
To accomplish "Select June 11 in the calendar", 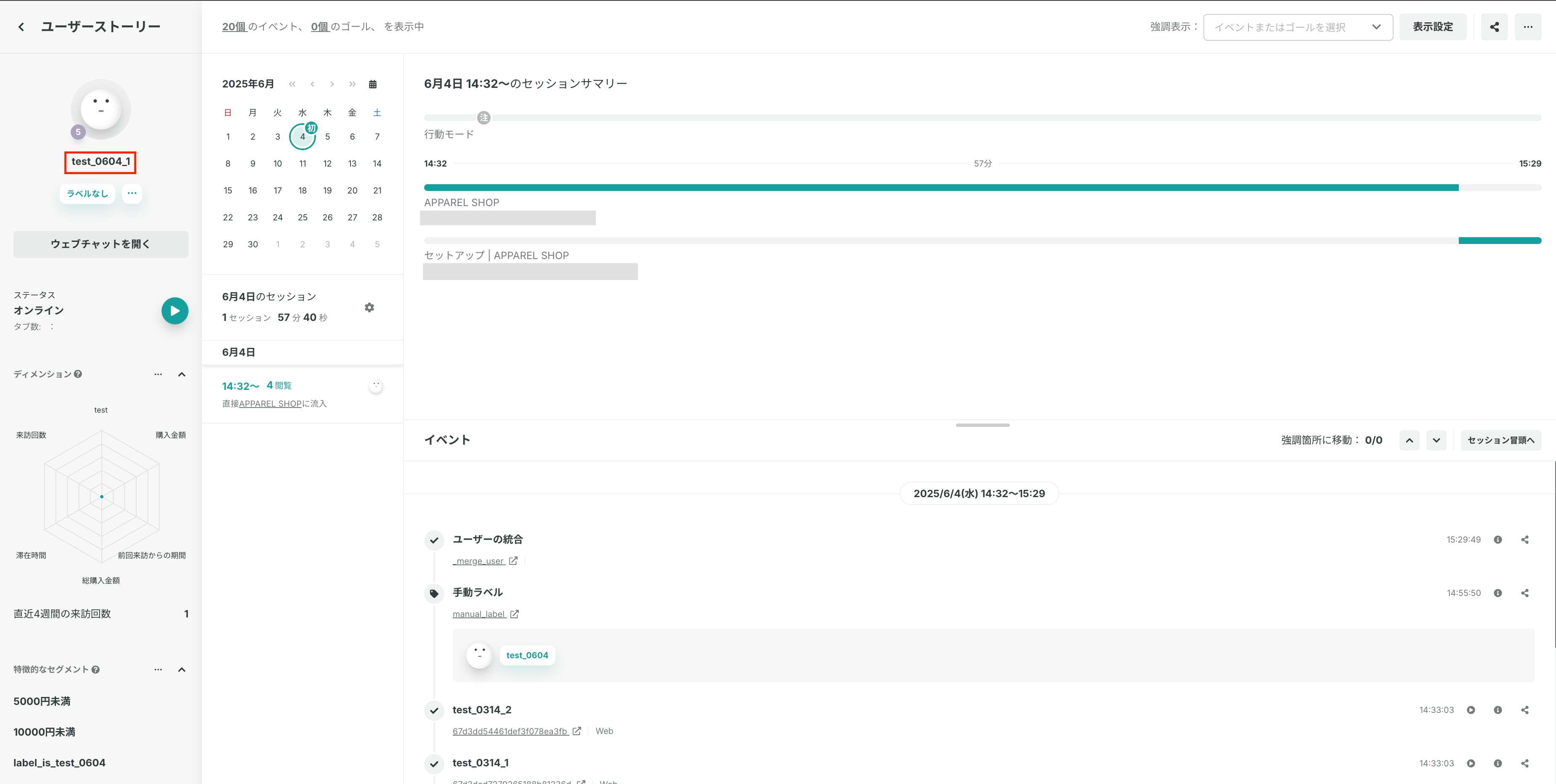I will pos(303,164).
